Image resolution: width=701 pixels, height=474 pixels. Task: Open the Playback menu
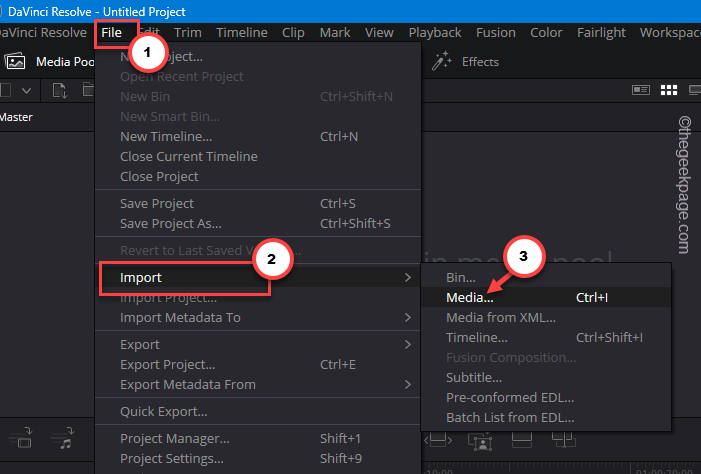pyautogui.click(x=435, y=33)
